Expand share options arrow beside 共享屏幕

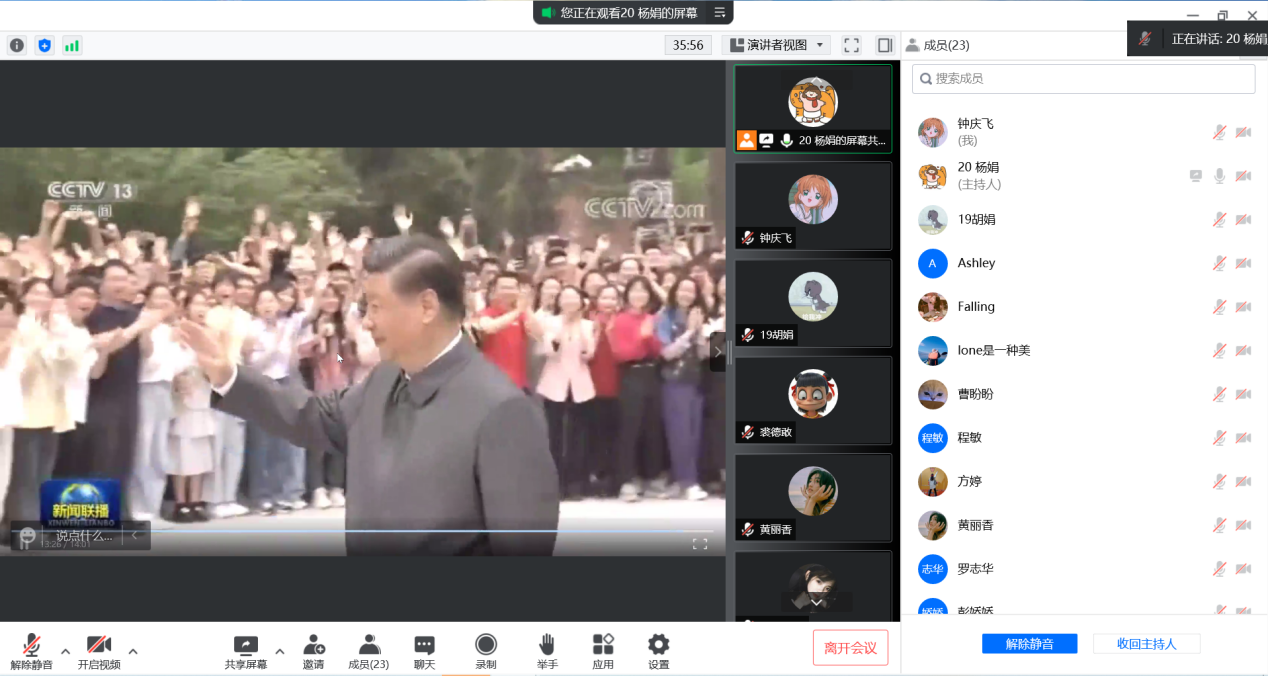pyautogui.click(x=279, y=651)
